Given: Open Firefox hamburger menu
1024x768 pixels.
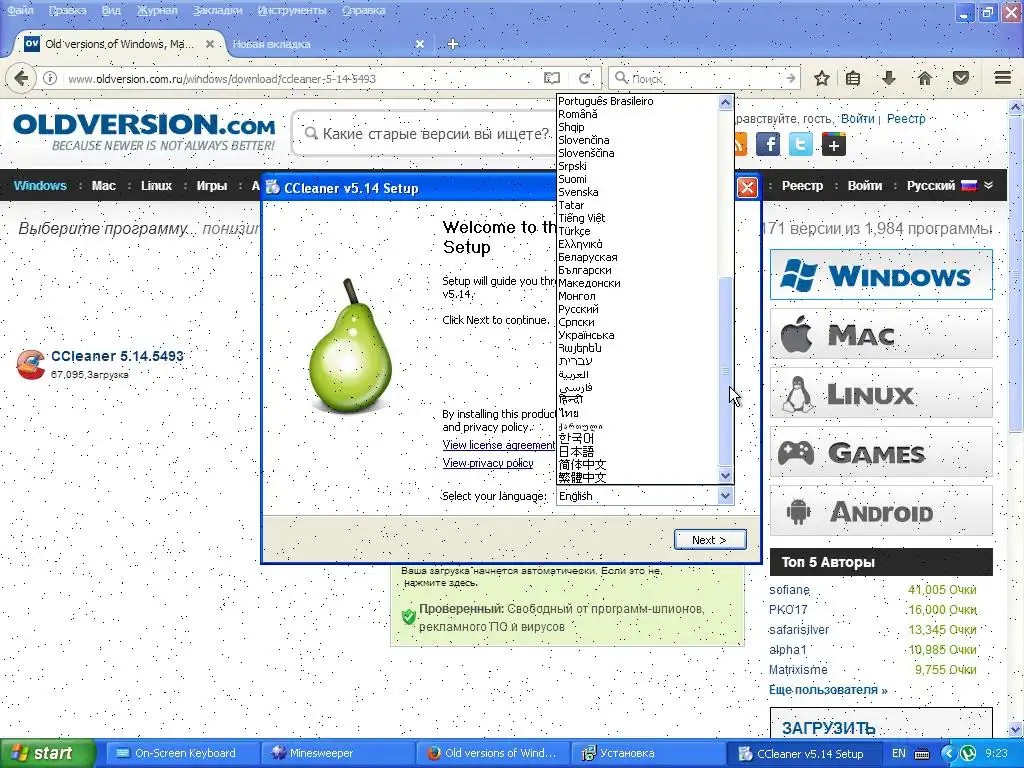Looking at the screenshot, I should (1002, 78).
